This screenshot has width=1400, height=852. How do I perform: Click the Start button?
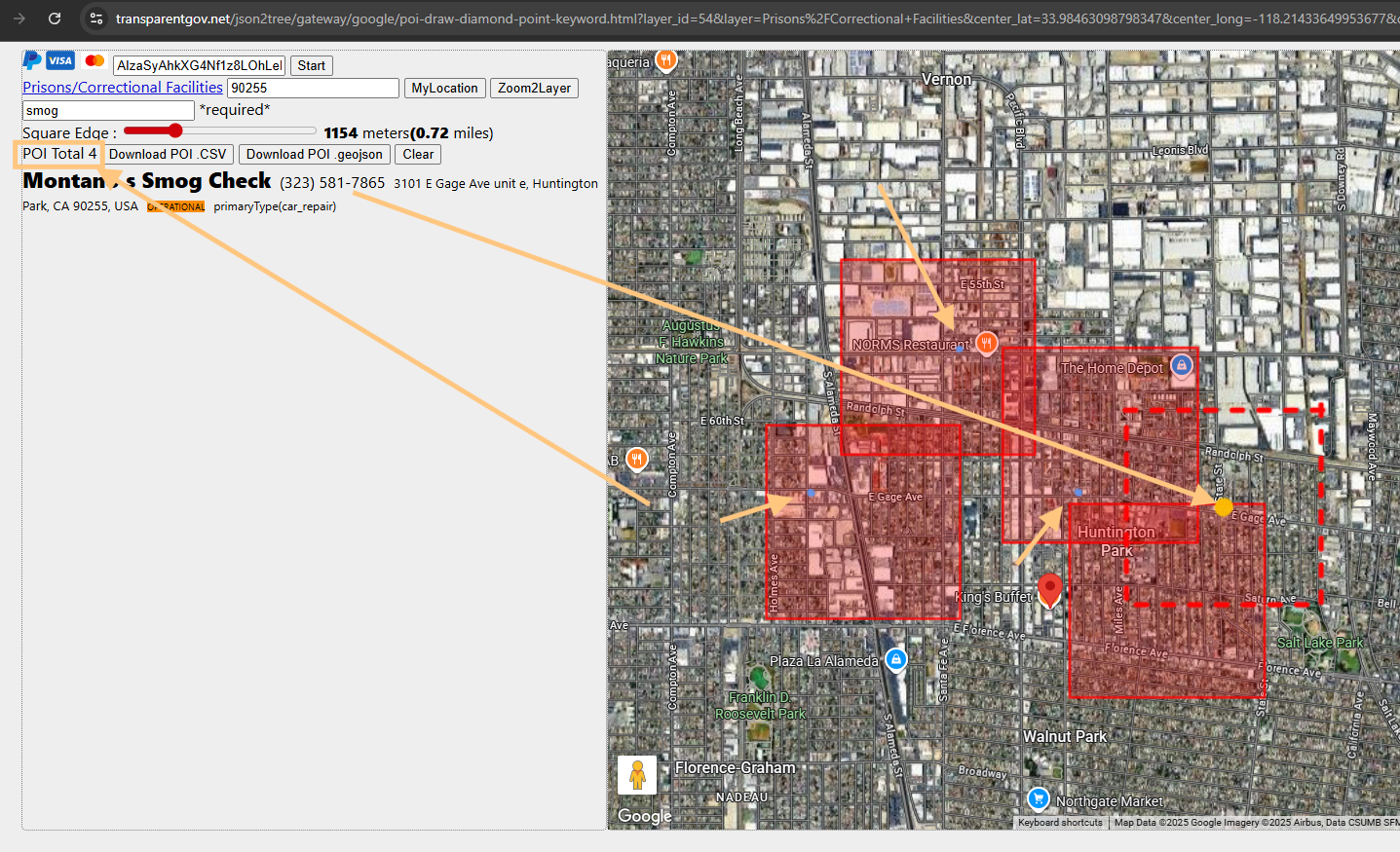coord(312,65)
